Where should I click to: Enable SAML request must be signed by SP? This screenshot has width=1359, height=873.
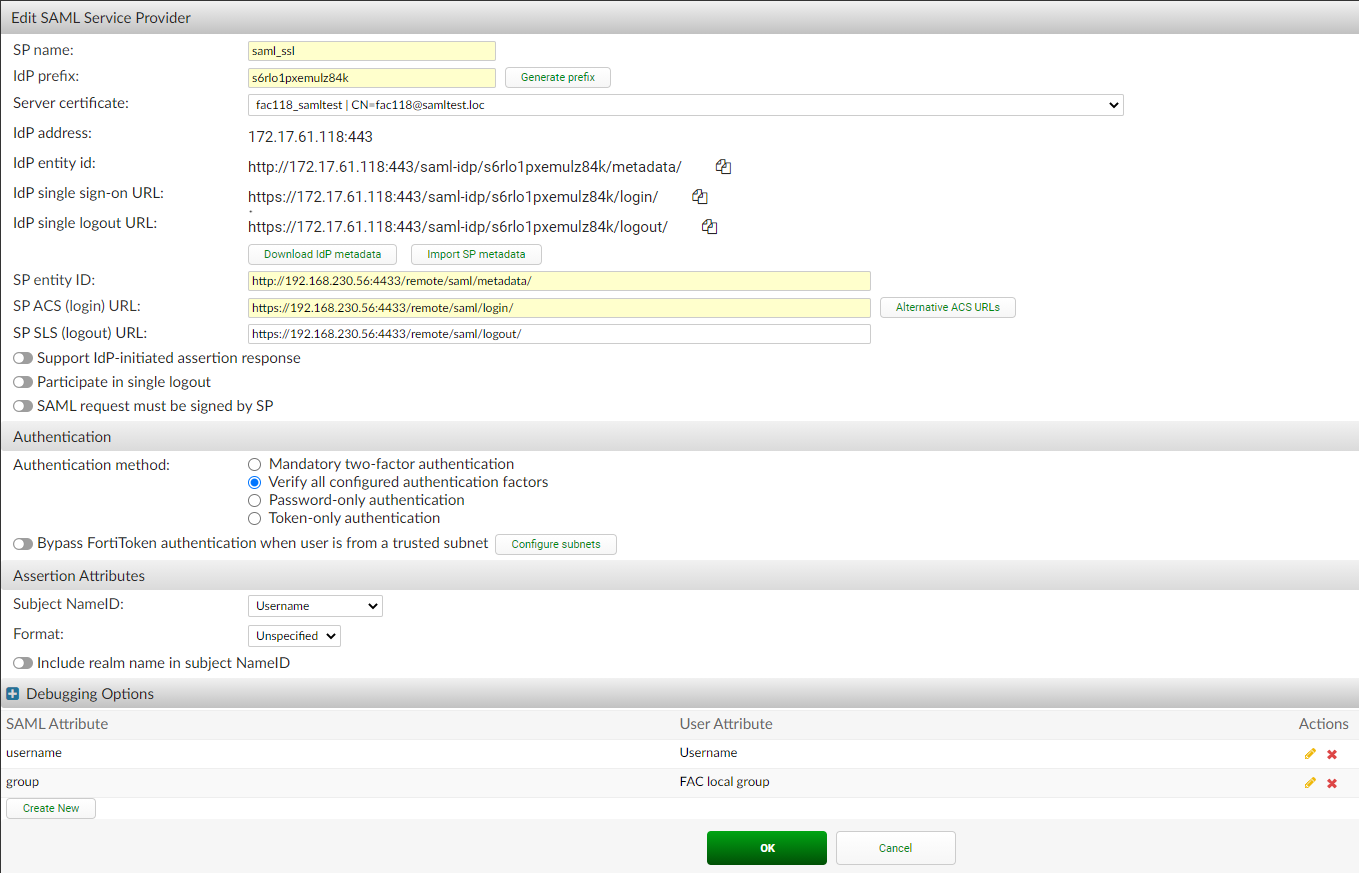pyautogui.click(x=22, y=405)
